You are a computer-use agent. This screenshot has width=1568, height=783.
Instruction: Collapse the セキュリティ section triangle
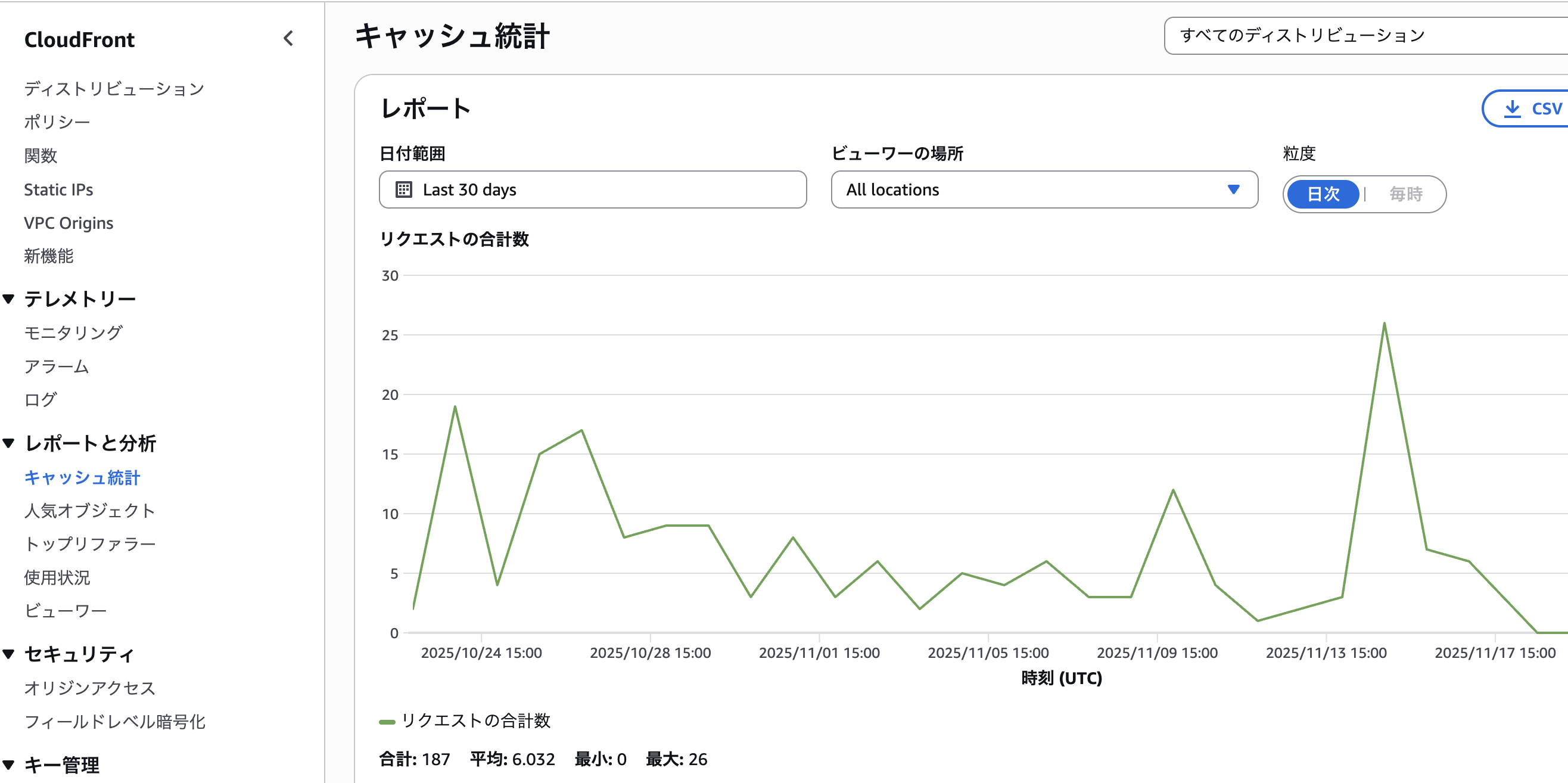pos(9,654)
